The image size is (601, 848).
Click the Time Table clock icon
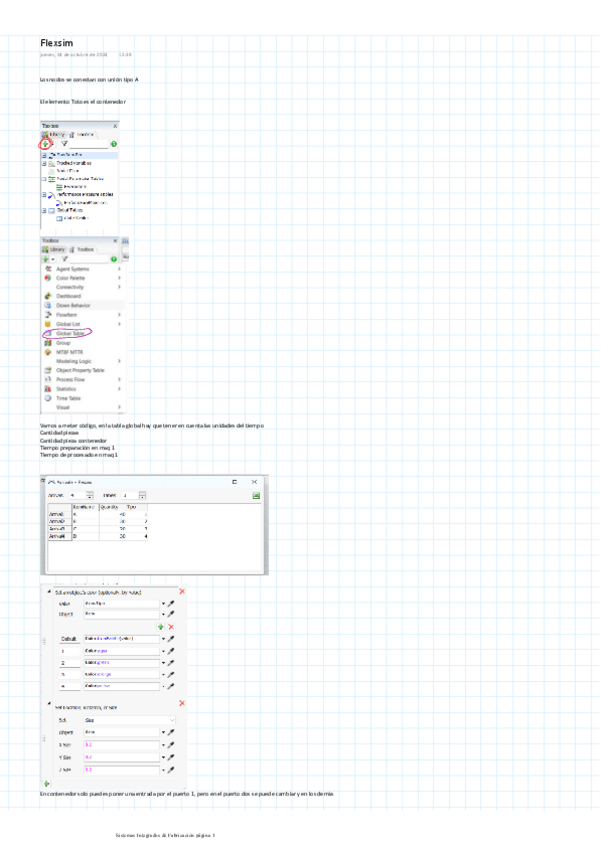point(47,398)
